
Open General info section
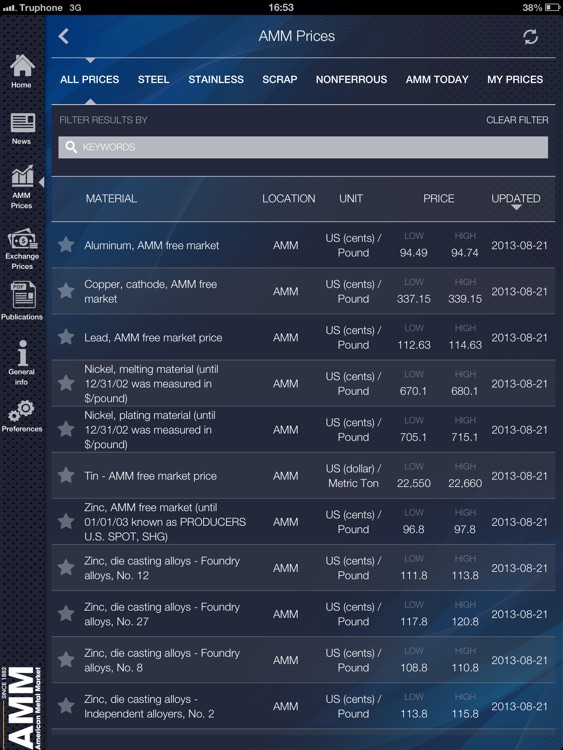[22, 363]
